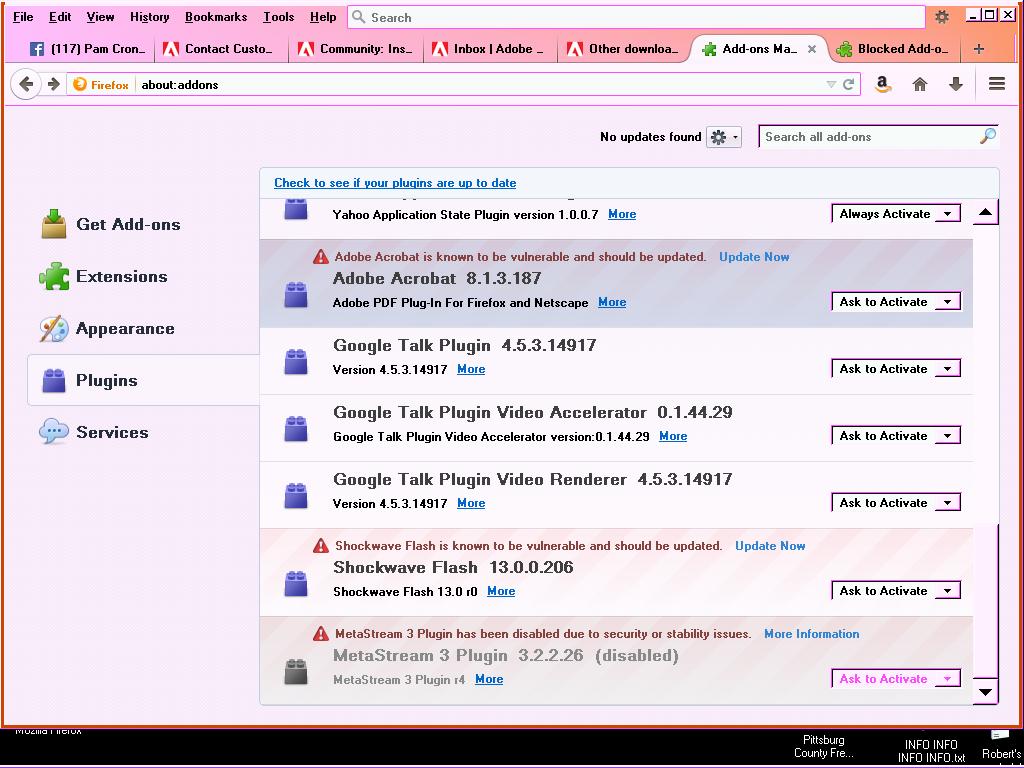Switch to the Inbox | Adobe tab
This screenshot has height=768, width=1024.
(490, 49)
